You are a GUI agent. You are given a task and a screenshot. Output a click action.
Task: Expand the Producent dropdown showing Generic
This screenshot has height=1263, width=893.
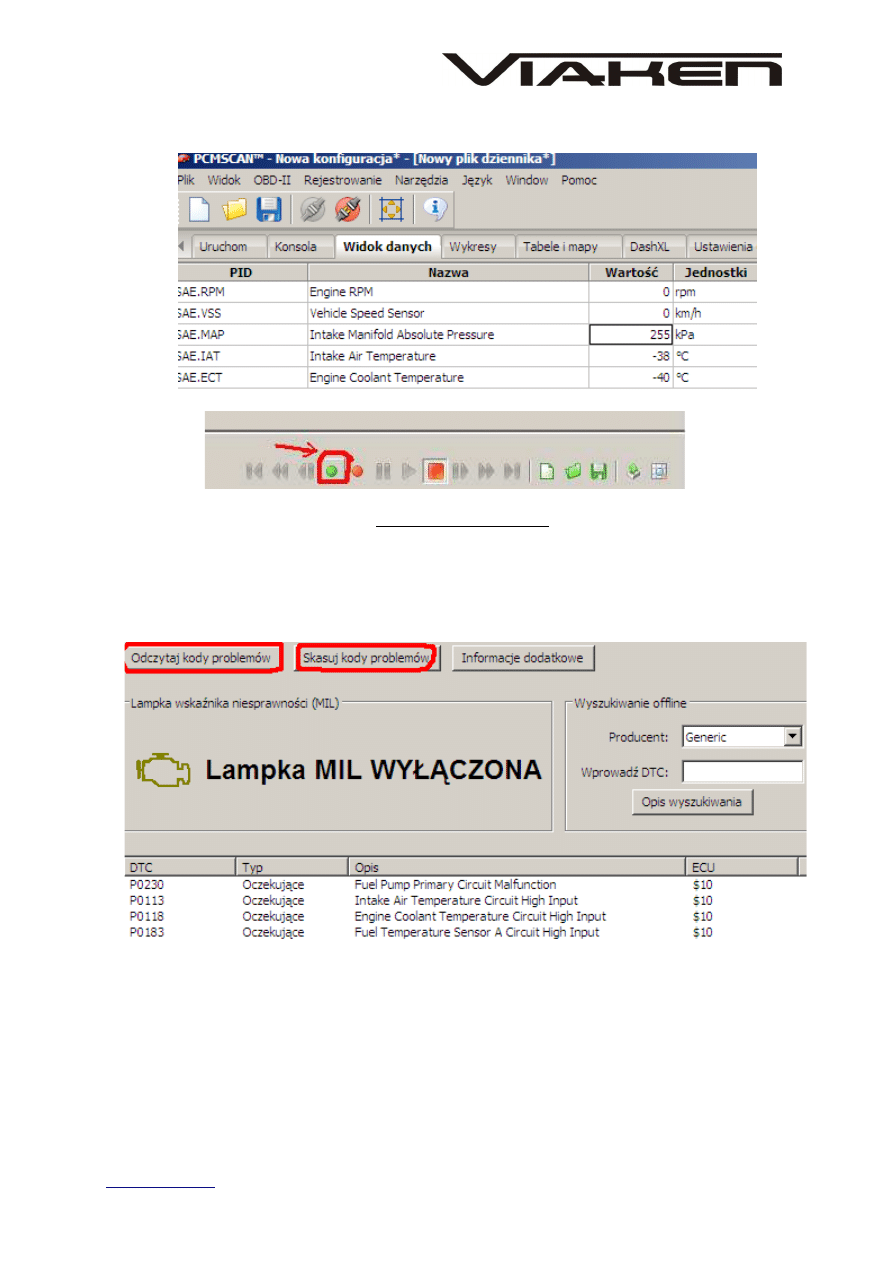[x=793, y=737]
